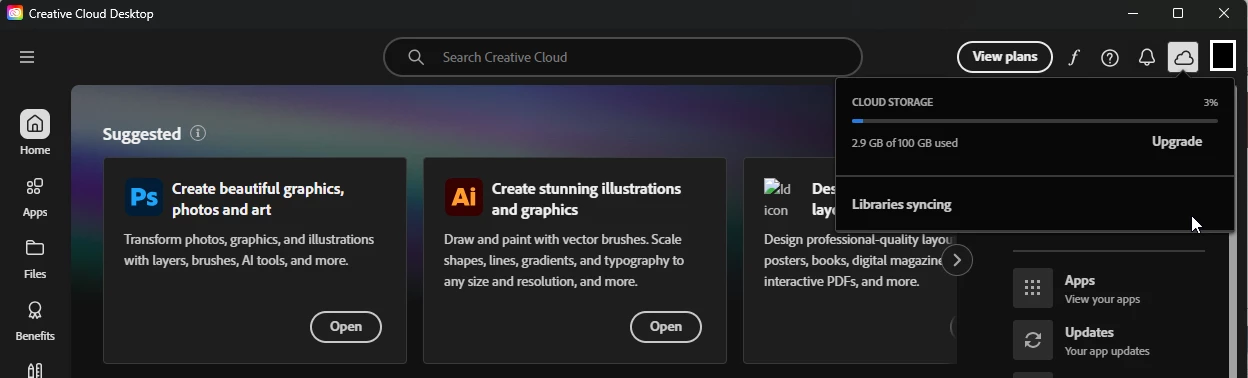Click the View plans button
The height and width of the screenshot is (378, 1248).
(1005, 57)
